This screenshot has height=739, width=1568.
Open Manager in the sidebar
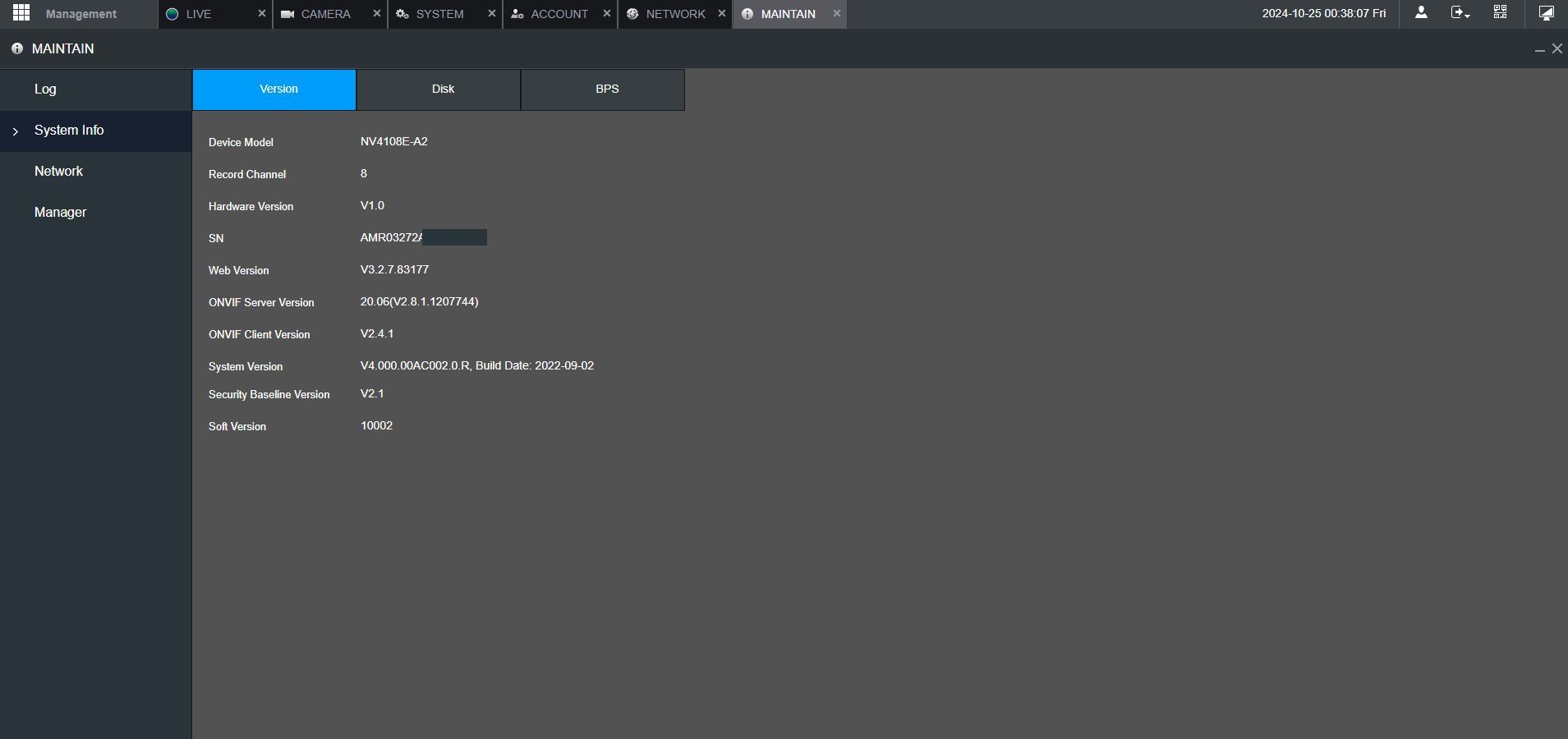coord(95,213)
